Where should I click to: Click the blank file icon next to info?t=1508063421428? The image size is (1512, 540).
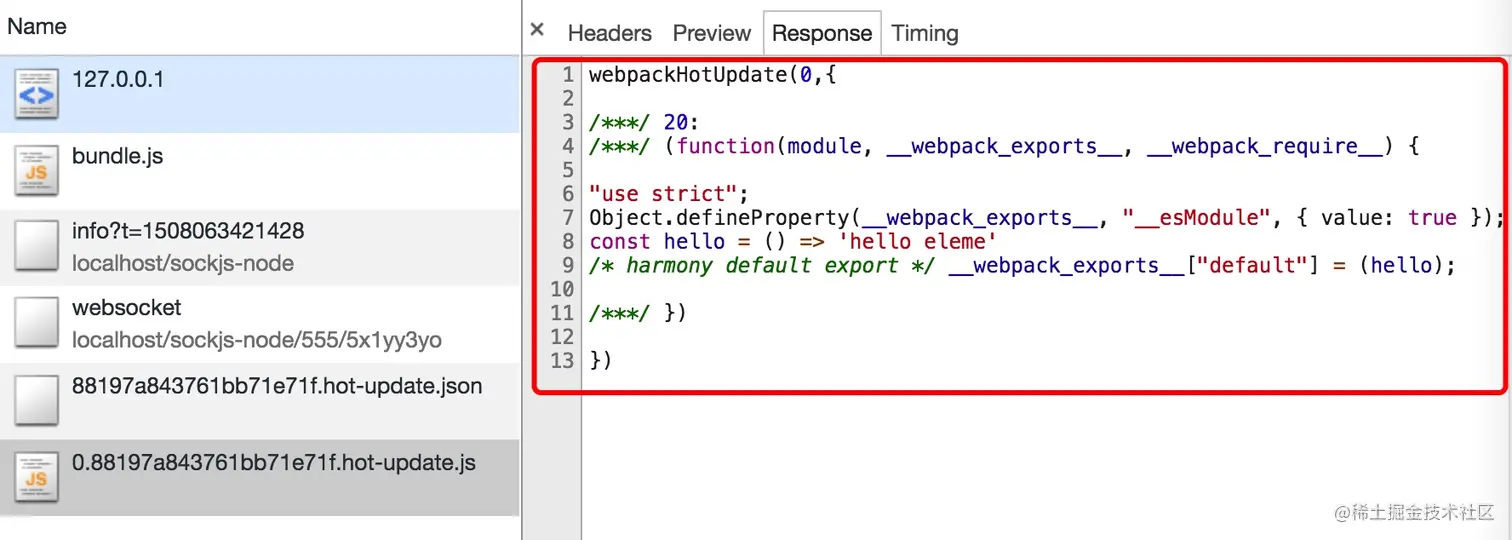[36, 247]
